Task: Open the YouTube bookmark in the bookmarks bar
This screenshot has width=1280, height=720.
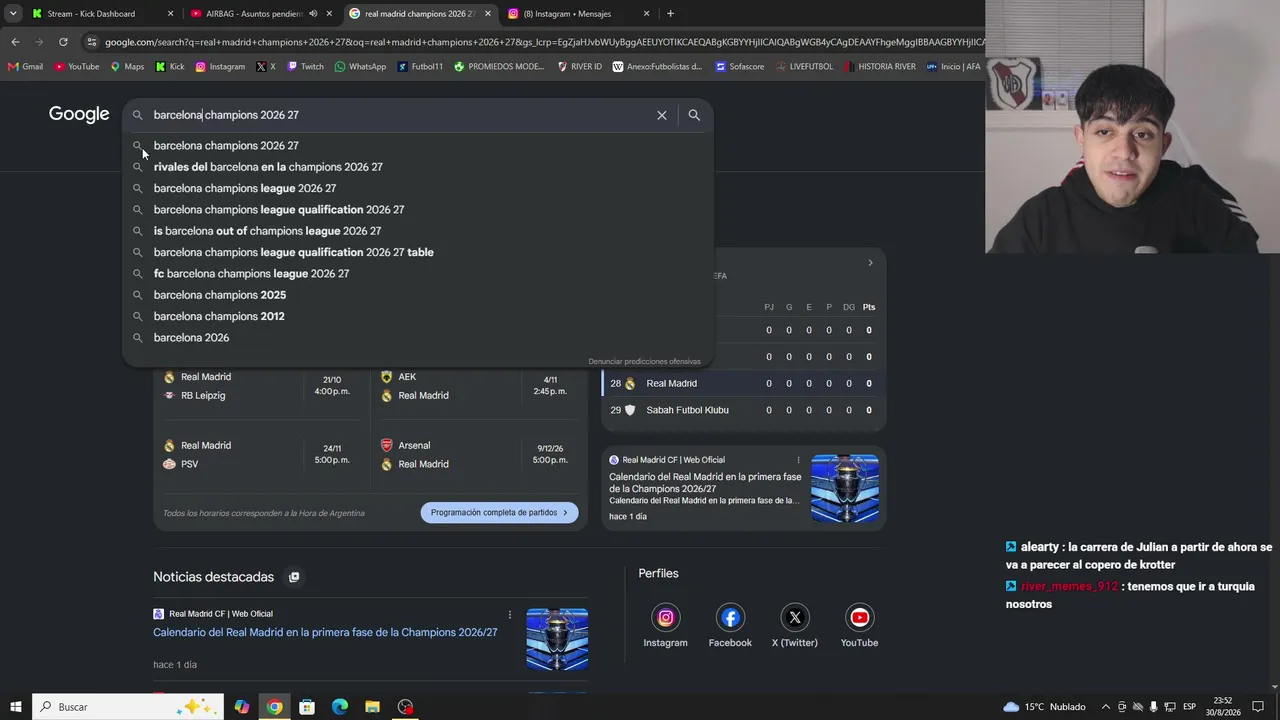Action: tap(77, 67)
